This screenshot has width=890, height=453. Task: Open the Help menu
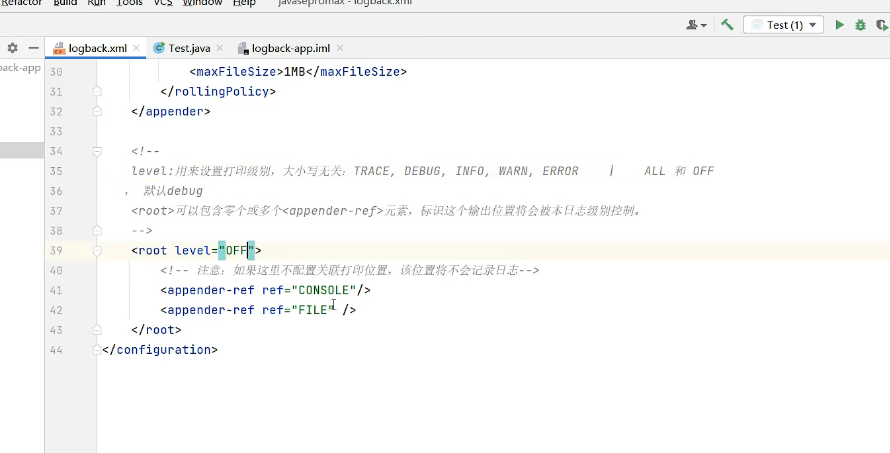click(x=244, y=3)
